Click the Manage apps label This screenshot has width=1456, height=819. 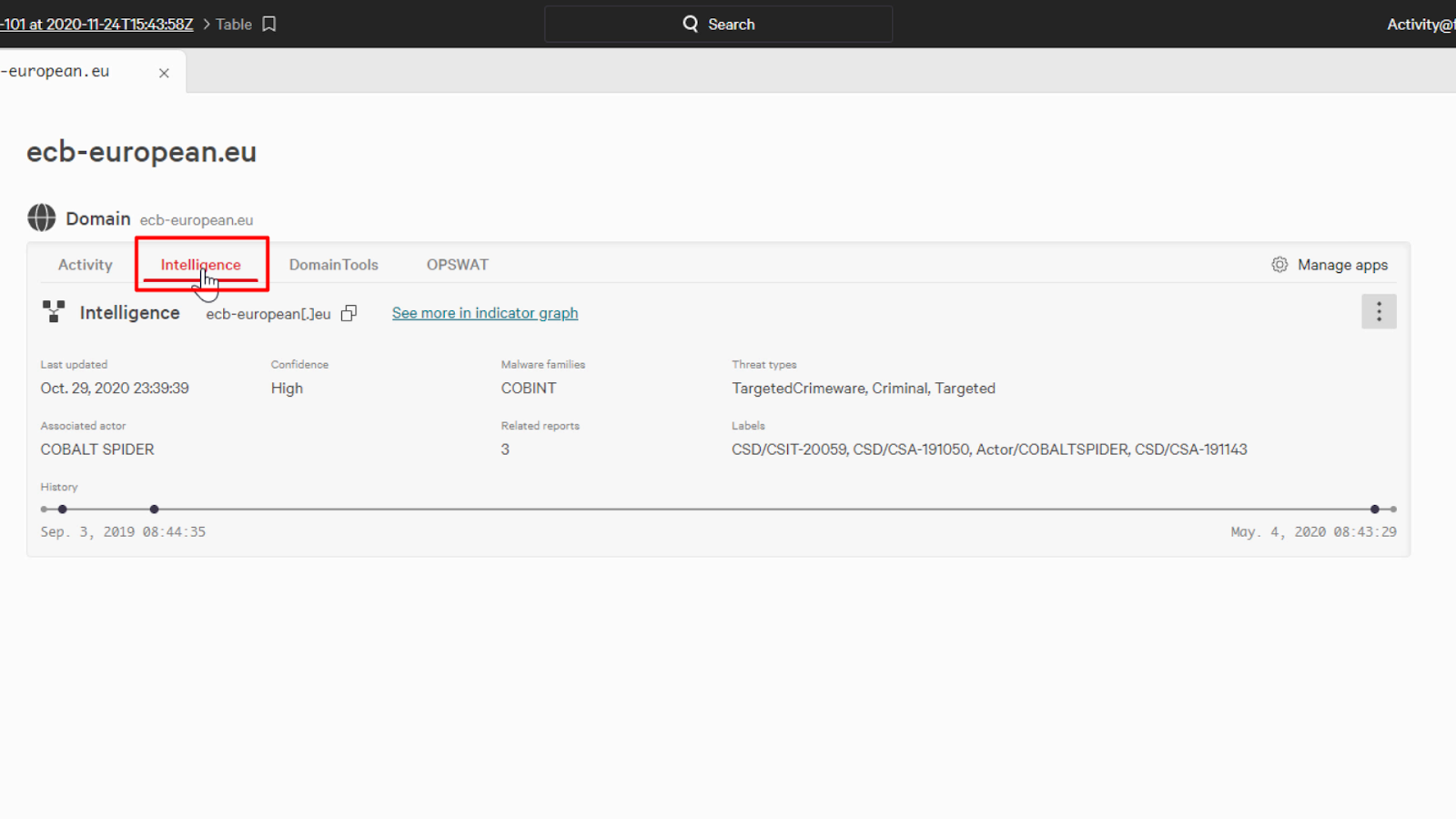[1343, 265]
